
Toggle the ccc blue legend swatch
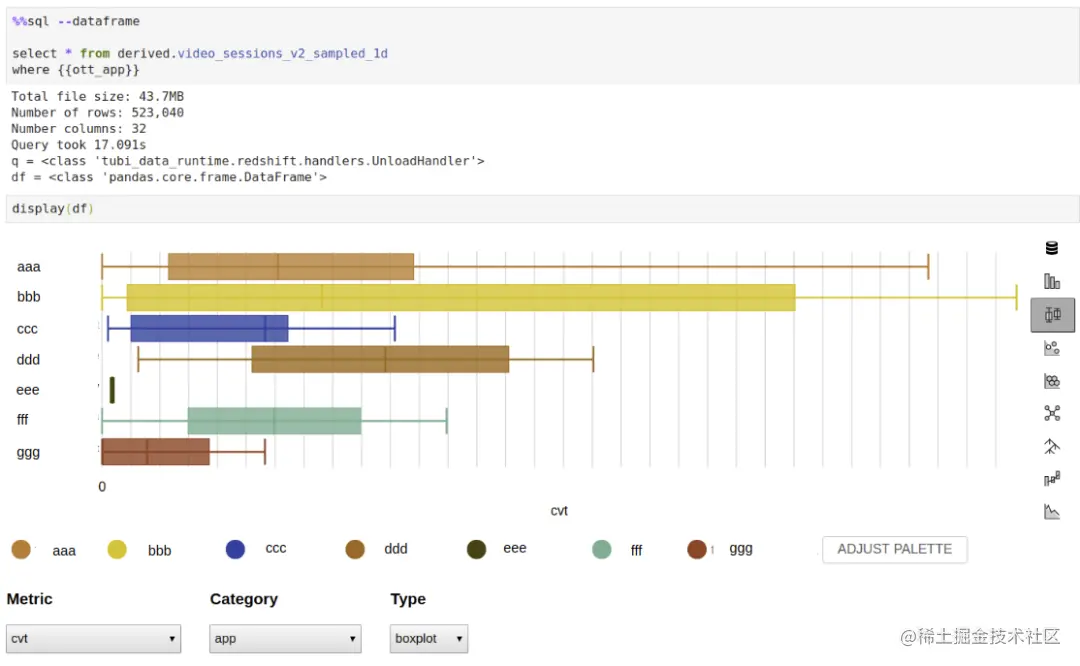(235, 549)
